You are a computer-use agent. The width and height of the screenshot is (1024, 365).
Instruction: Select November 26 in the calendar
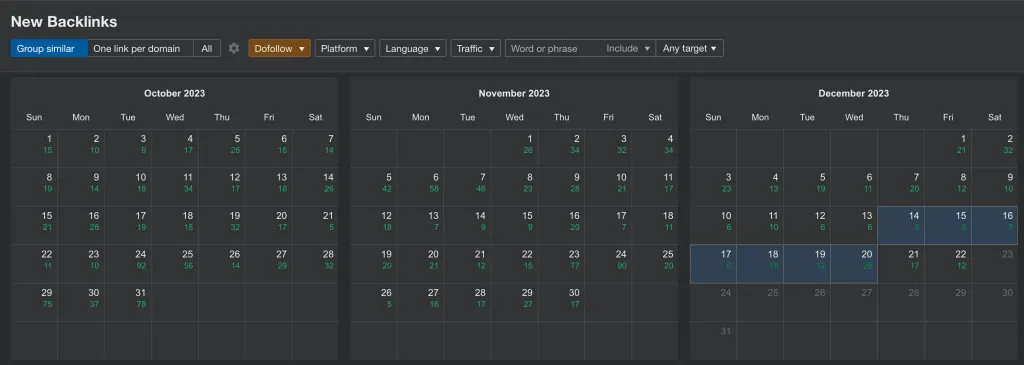pyautogui.click(x=374, y=302)
